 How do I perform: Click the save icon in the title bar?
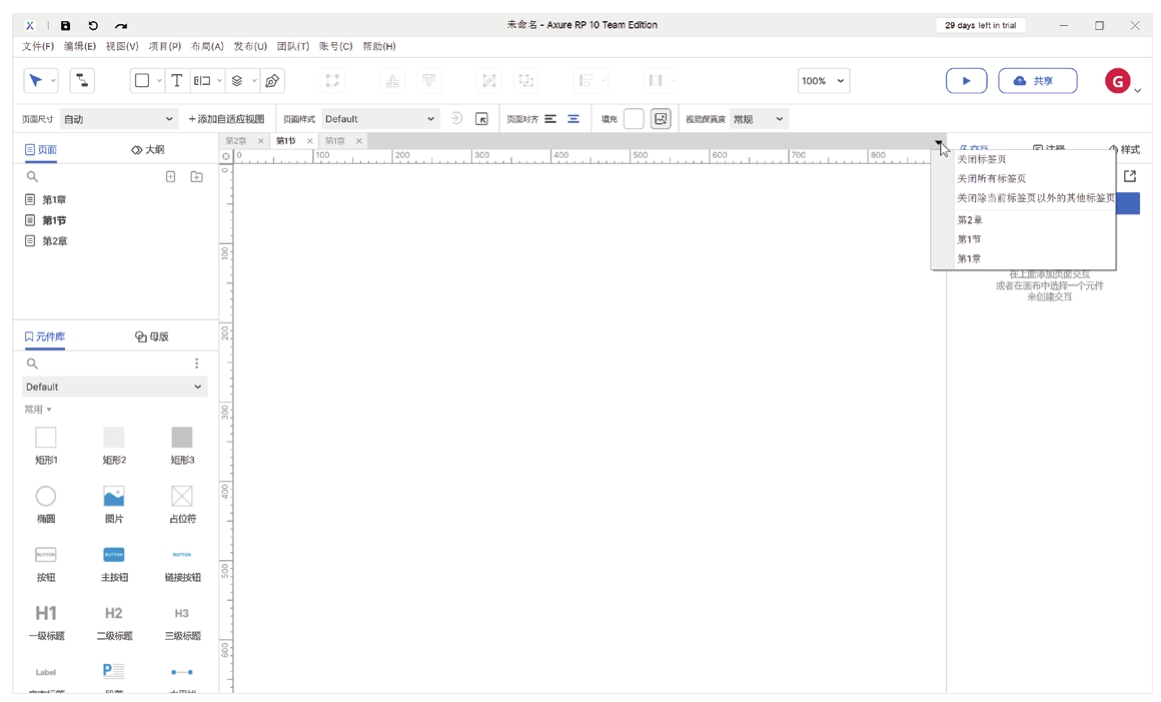click(66, 25)
